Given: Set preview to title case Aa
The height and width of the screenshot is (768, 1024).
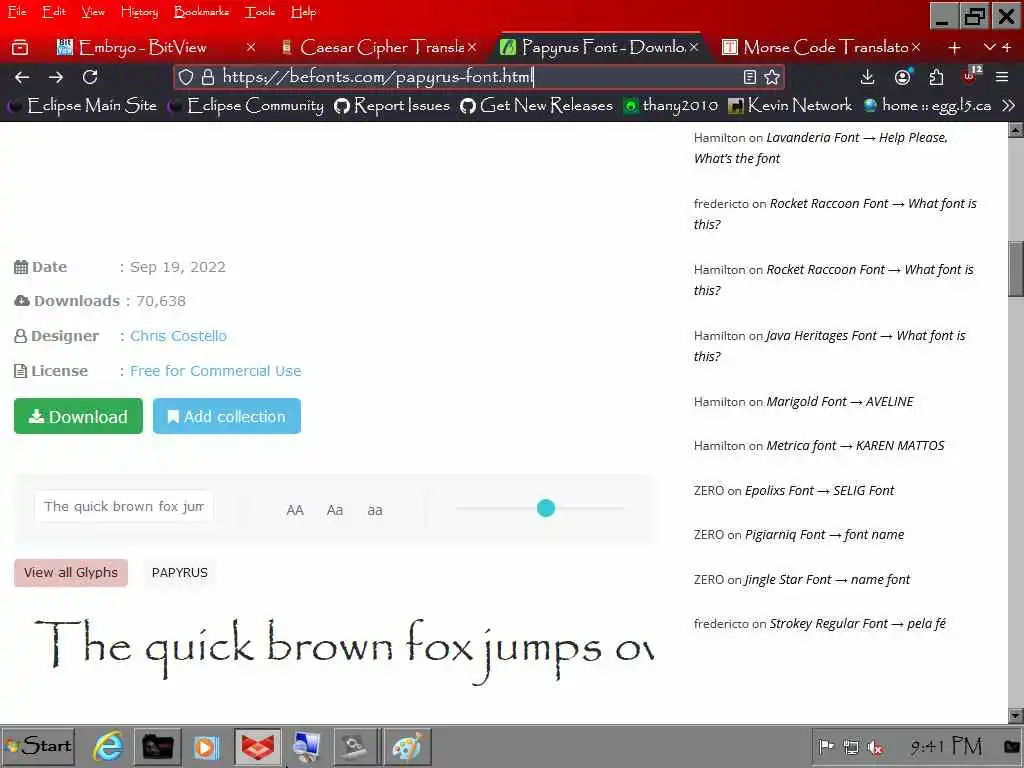Looking at the screenshot, I should [335, 510].
